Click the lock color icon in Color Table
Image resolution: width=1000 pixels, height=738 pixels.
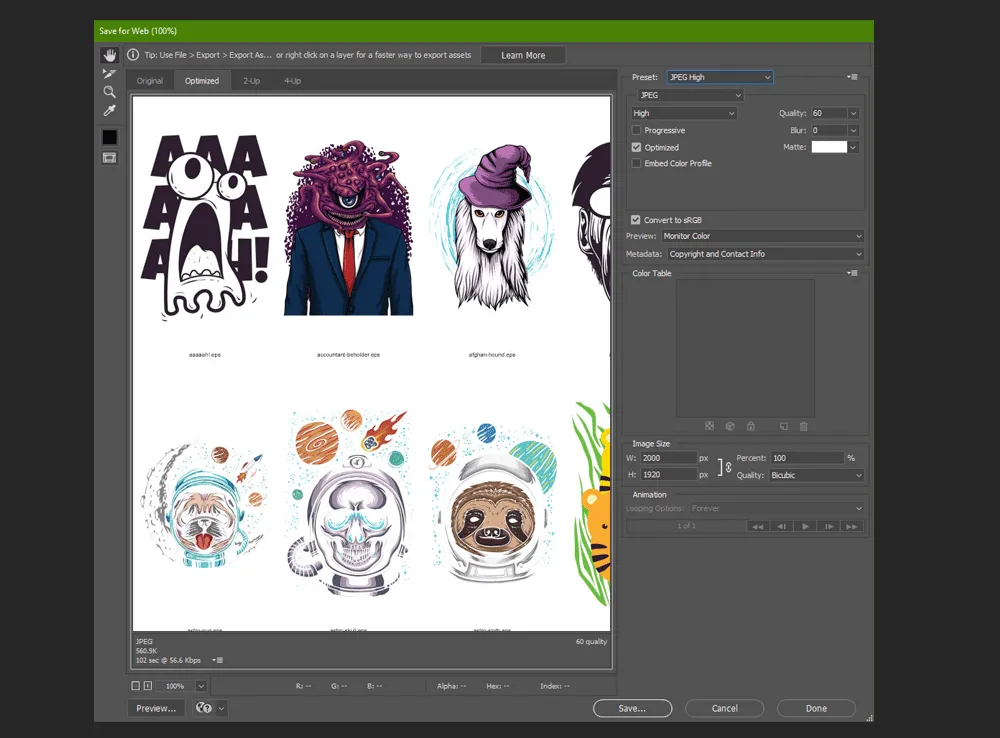751,426
